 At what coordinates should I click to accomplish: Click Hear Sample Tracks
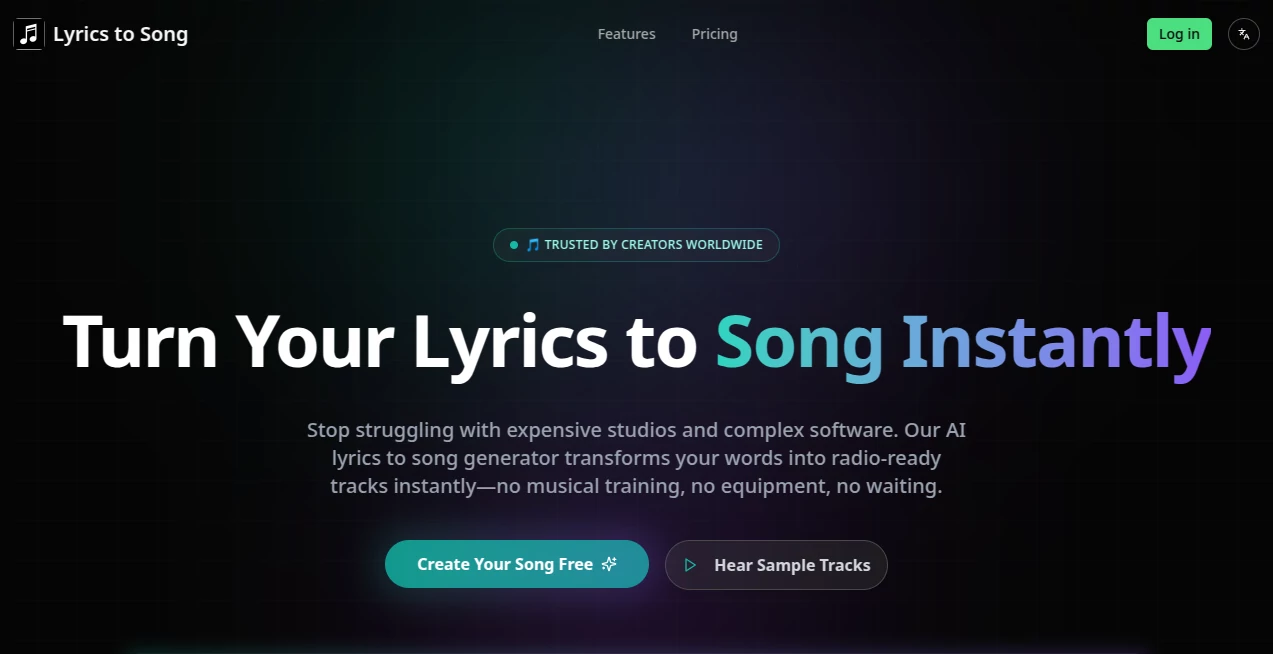pos(776,564)
